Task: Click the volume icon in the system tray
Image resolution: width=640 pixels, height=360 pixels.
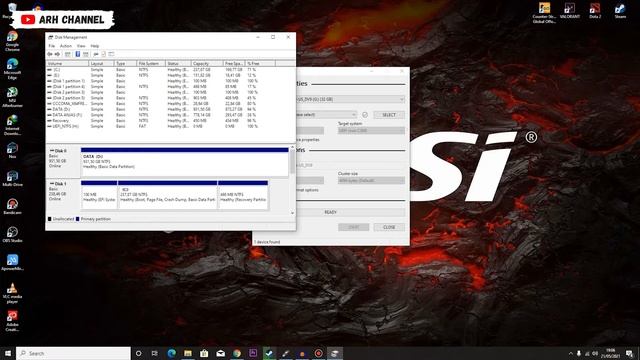Action: 596,353
